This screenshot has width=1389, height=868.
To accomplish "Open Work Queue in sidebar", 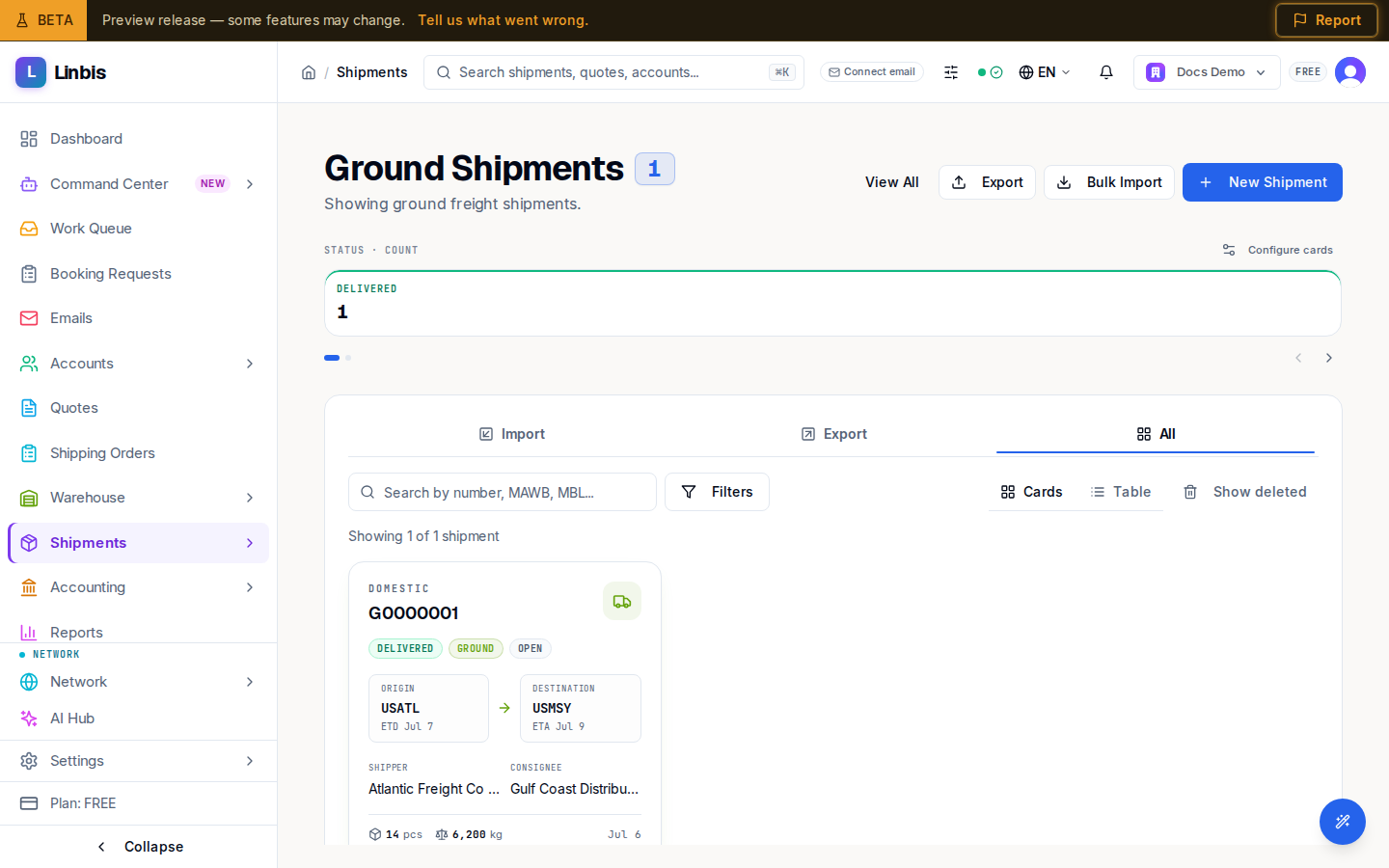I will (138, 229).
